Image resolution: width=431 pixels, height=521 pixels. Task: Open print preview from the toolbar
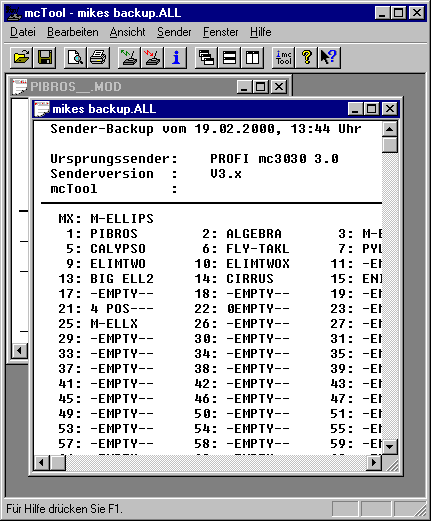(x=75, y=57)
